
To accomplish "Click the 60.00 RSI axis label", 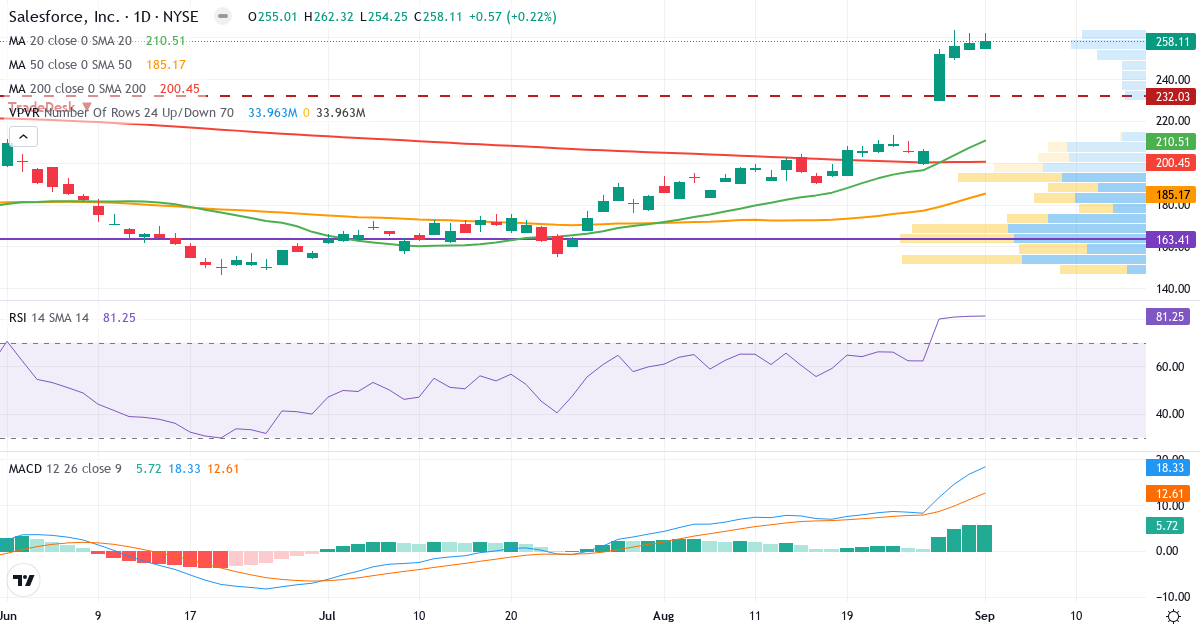I will [x=1169, y=367].
